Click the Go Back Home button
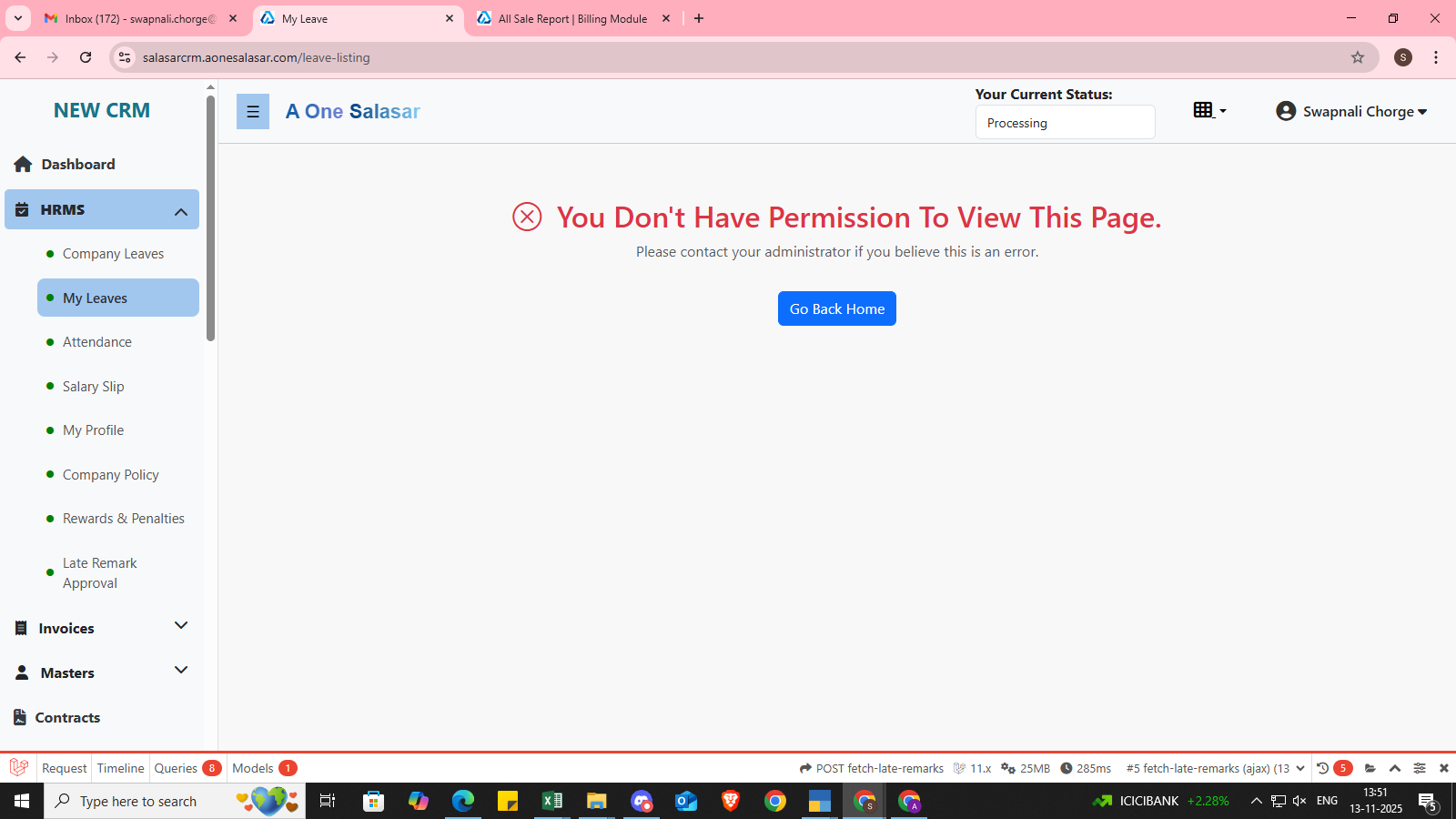Viewport: 1456px width, 819px height. point(836,308)
